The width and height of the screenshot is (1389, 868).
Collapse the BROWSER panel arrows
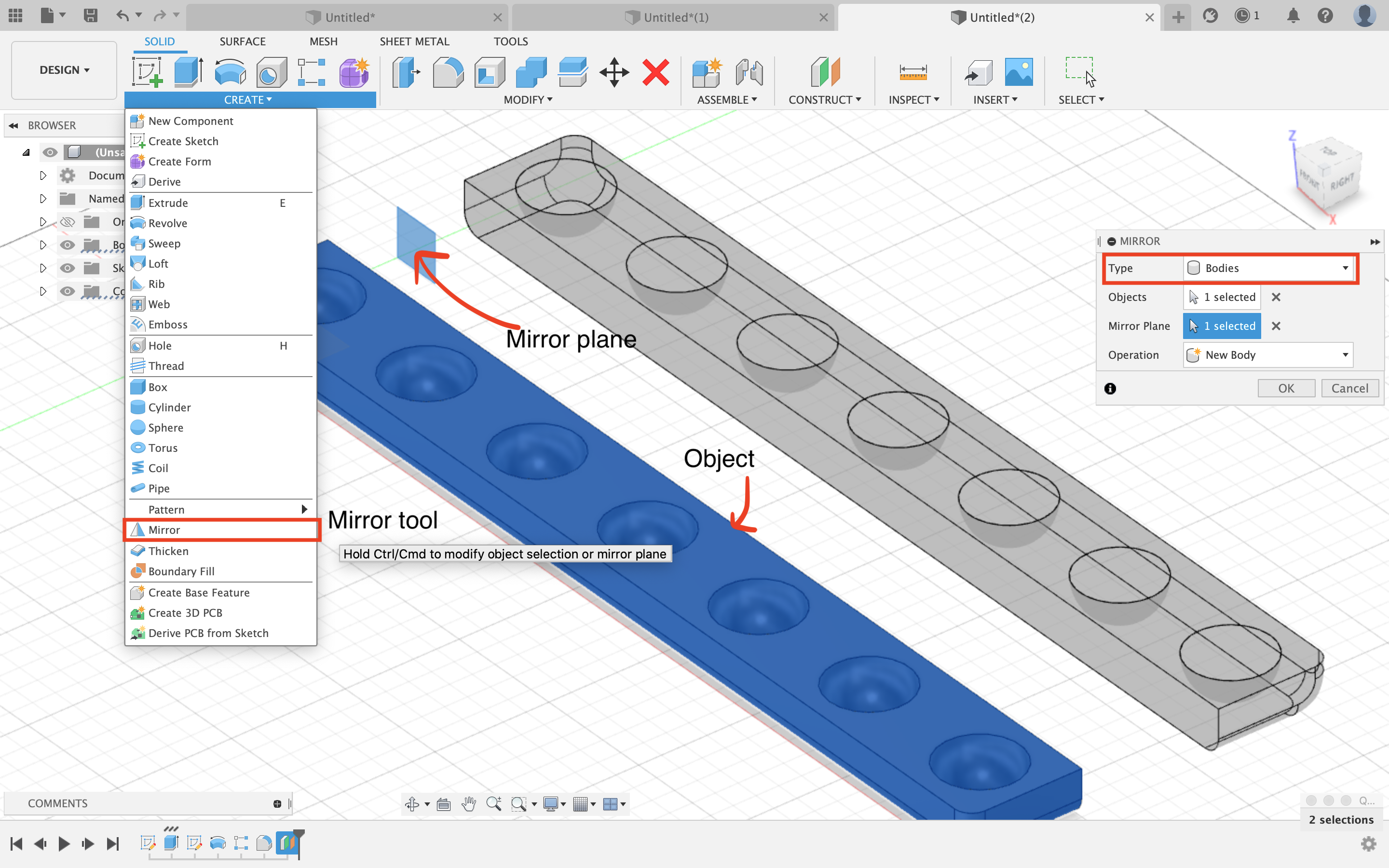(x=13, y=125)
